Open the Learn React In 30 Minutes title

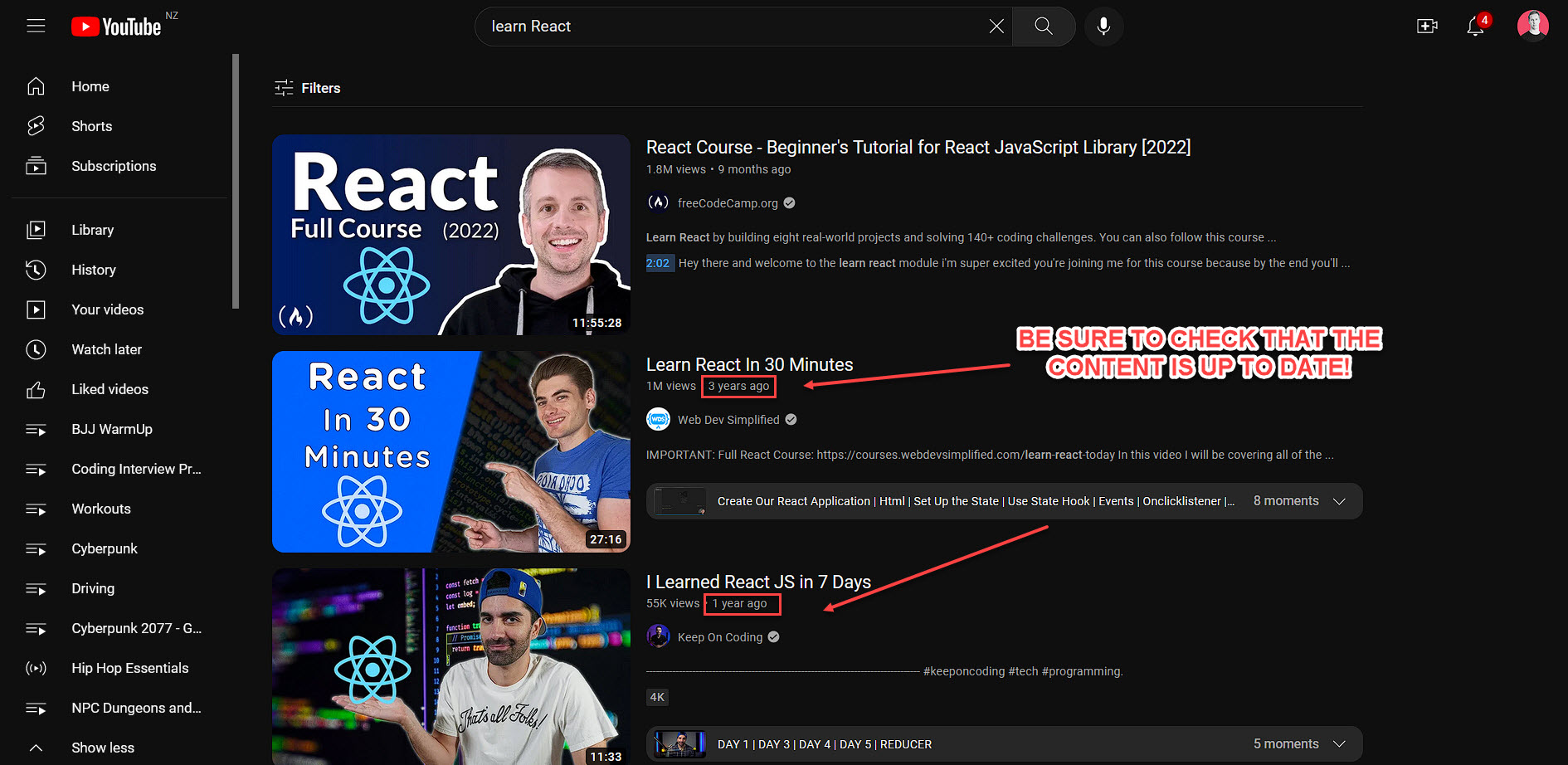click(x=749, y=364)
